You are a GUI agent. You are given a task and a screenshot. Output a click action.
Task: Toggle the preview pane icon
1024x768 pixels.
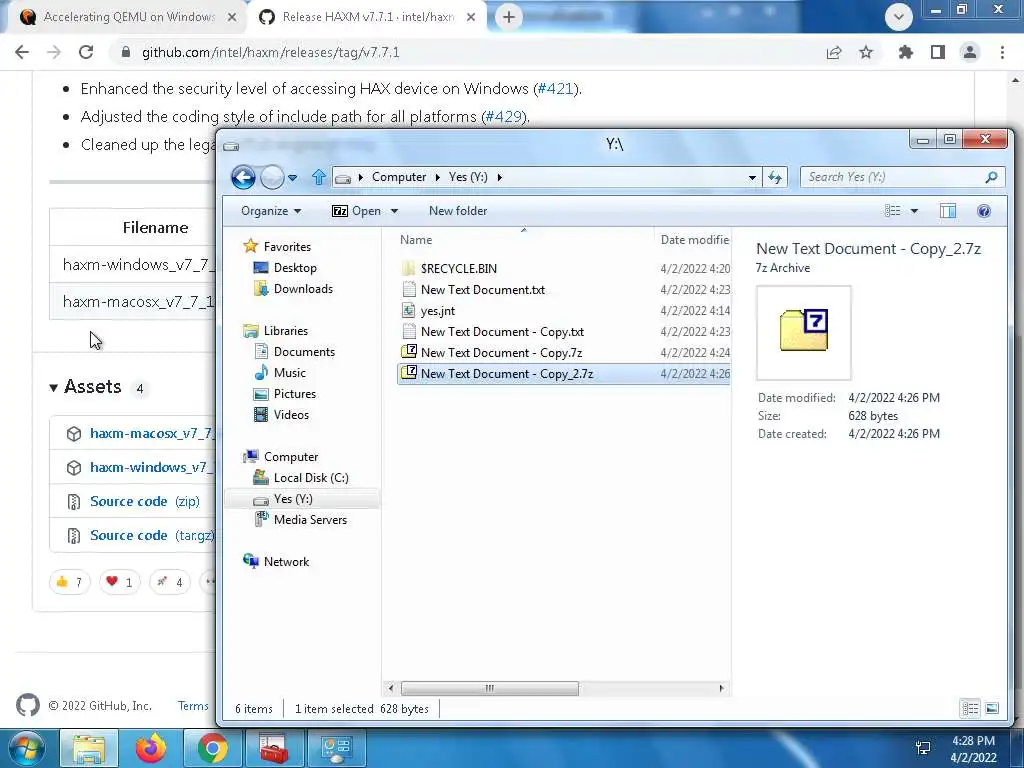pyautogui.click(x=948, y=210)
